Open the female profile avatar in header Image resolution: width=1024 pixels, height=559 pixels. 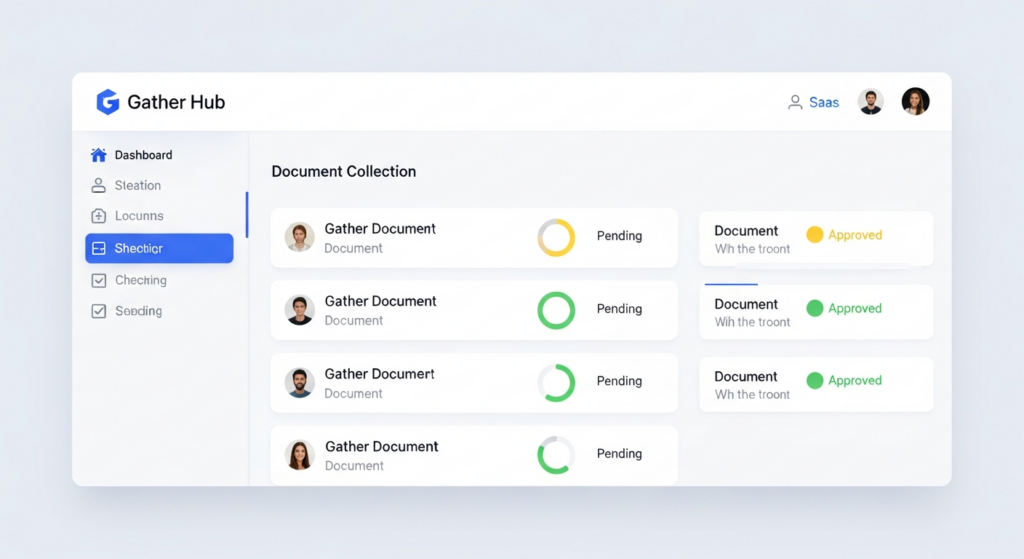(x=915, y=101)
